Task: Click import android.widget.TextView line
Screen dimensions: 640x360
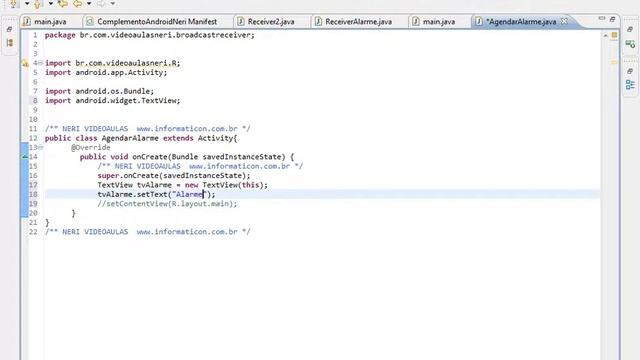Action: click(112, 100)
